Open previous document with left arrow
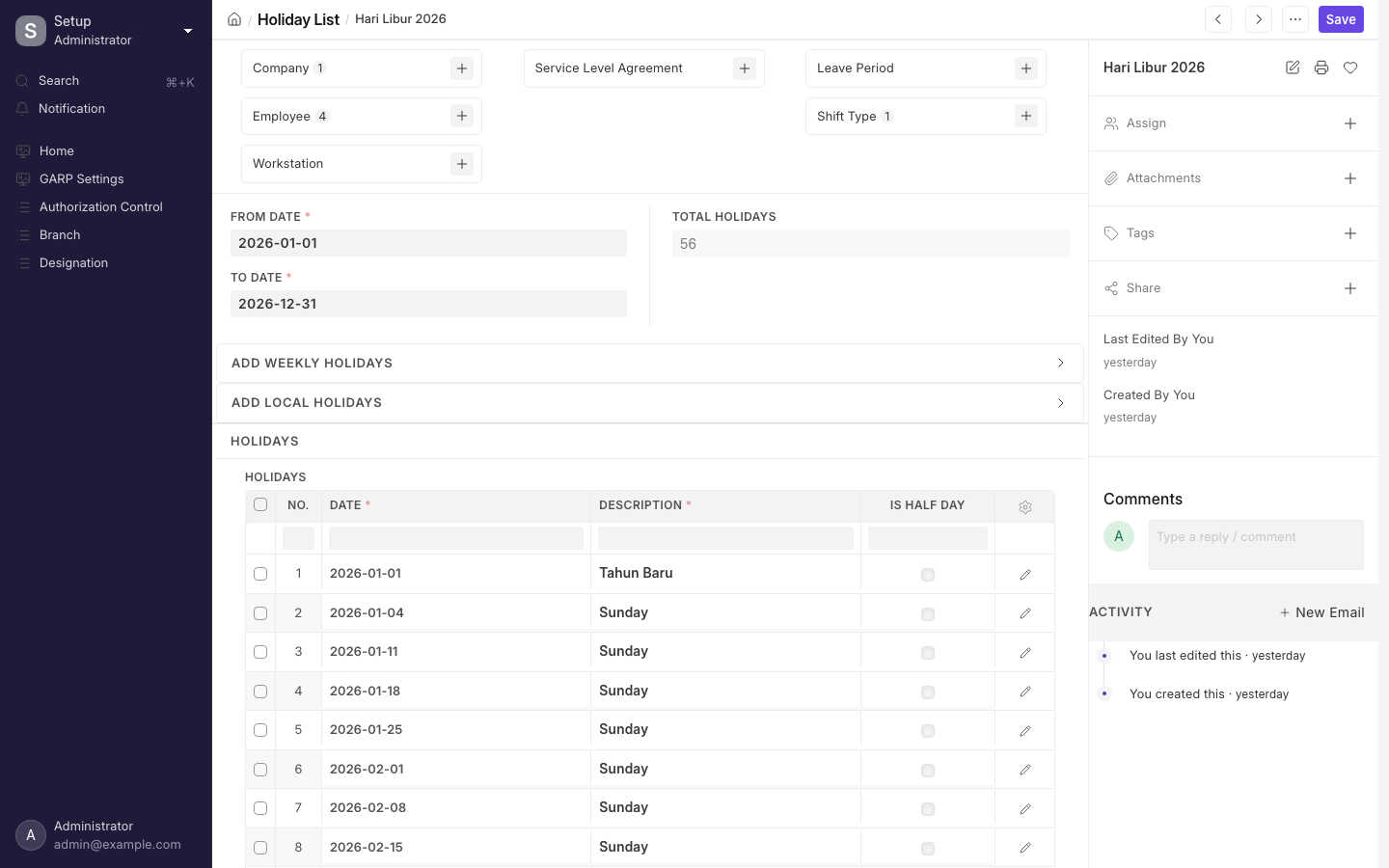Screen dimensions: 1389x868 click(1218, 19)
